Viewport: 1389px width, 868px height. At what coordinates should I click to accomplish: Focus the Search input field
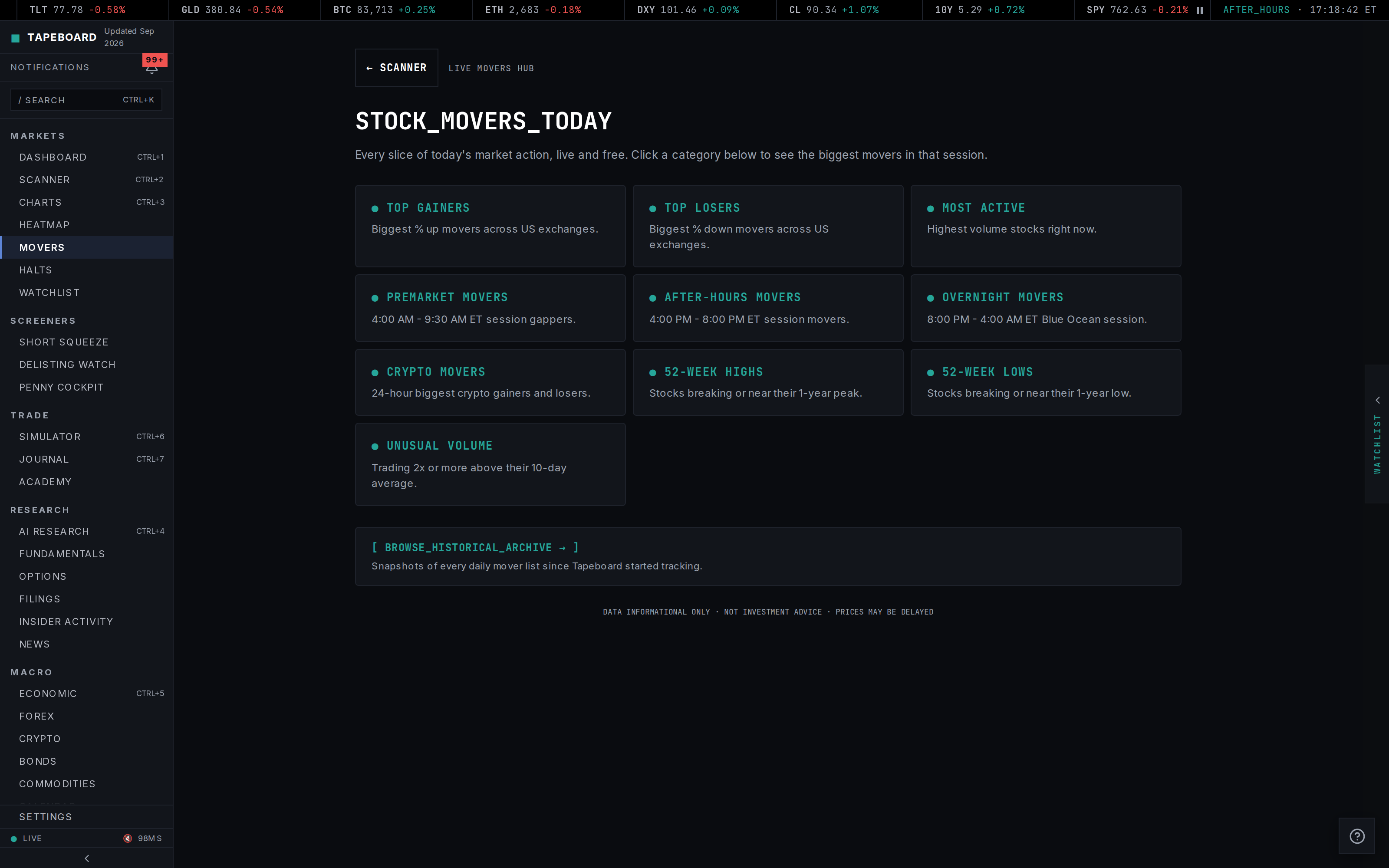pos(86,100)
